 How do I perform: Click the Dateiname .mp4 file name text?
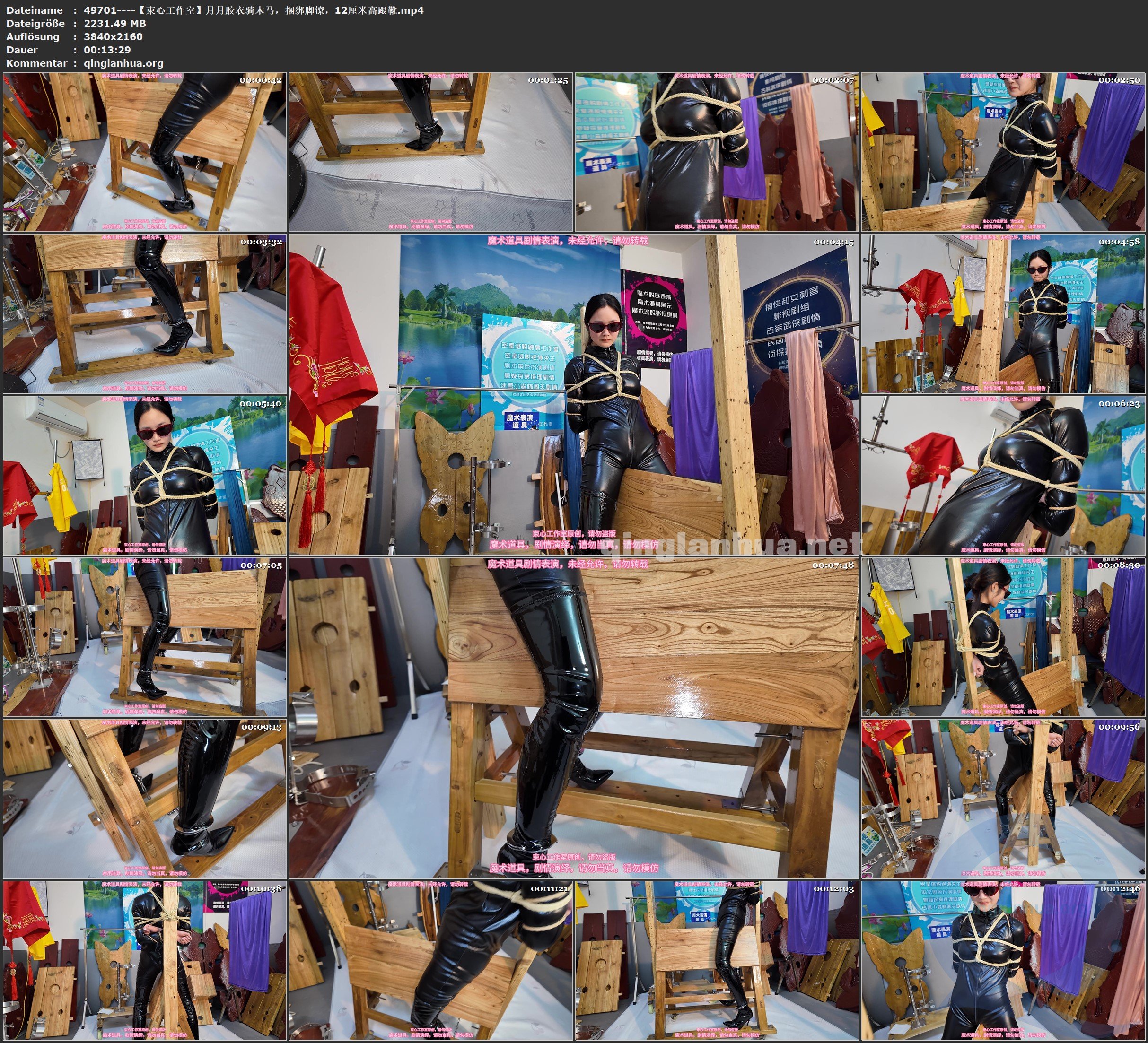click(x=254, y=10)
